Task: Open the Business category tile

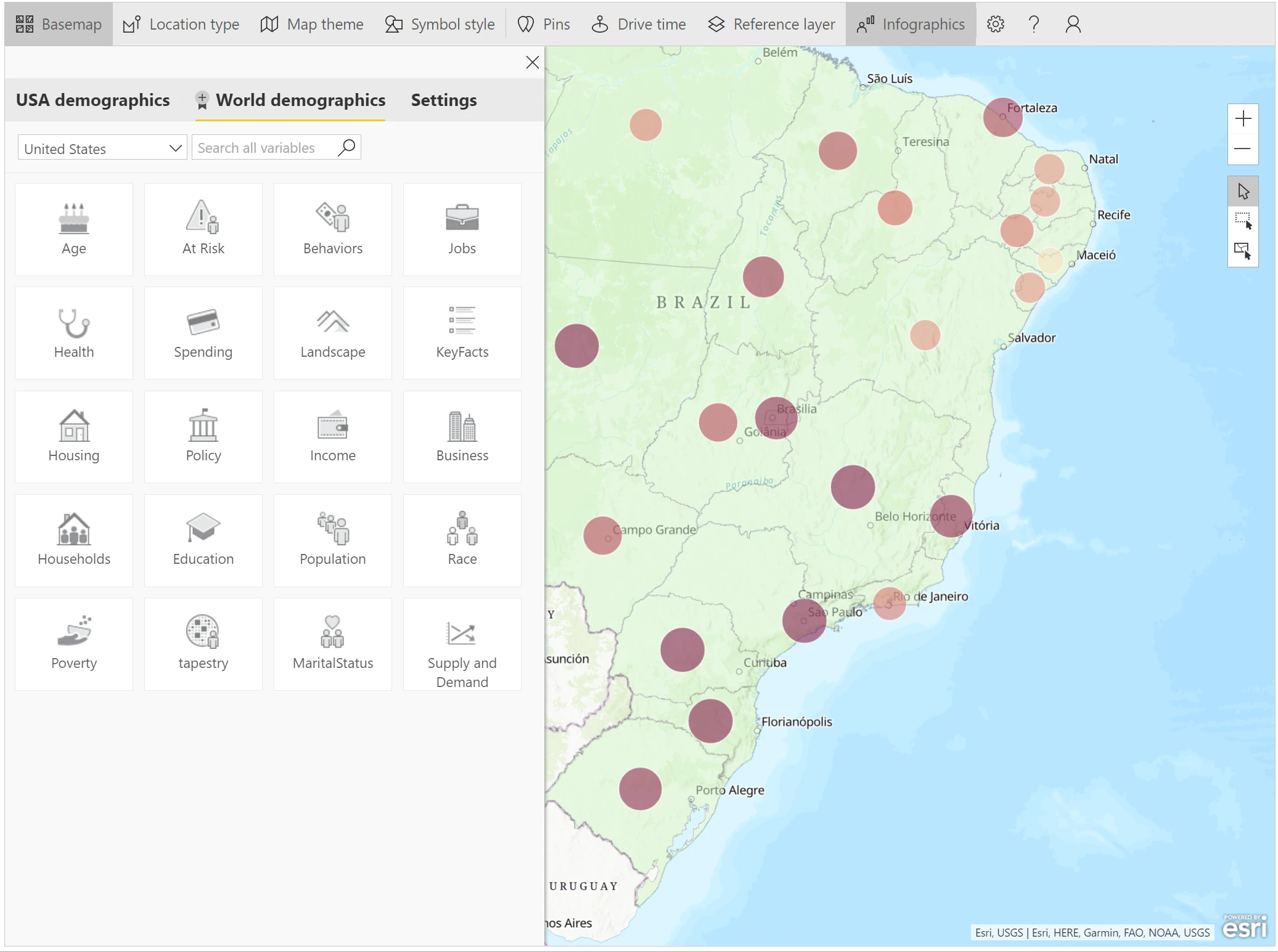Action: 462,436
